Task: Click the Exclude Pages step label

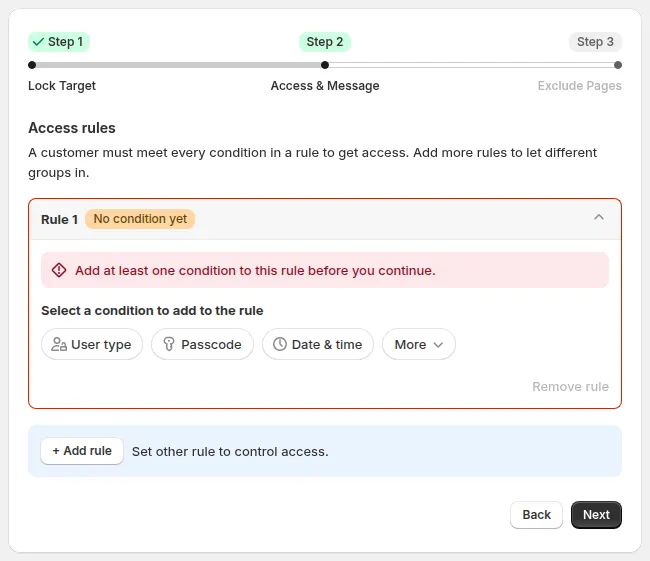Action: click(580, 85)
